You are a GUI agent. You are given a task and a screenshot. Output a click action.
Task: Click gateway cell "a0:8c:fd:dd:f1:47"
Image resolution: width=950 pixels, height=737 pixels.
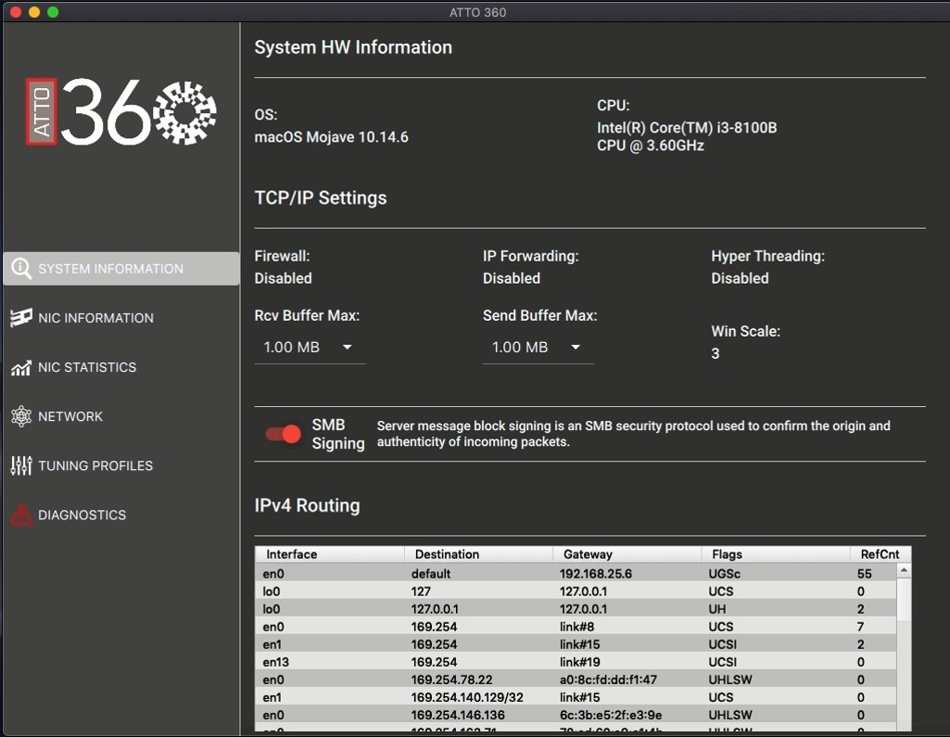tap(608, 679)
